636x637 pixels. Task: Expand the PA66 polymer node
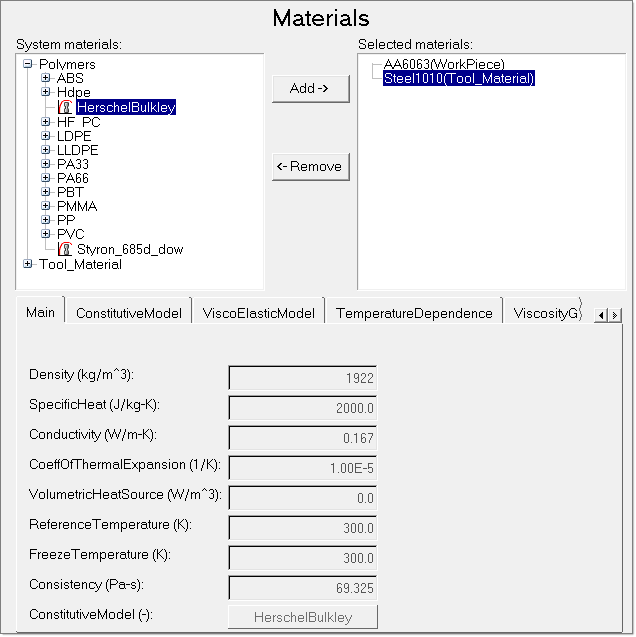coord(45,178)
